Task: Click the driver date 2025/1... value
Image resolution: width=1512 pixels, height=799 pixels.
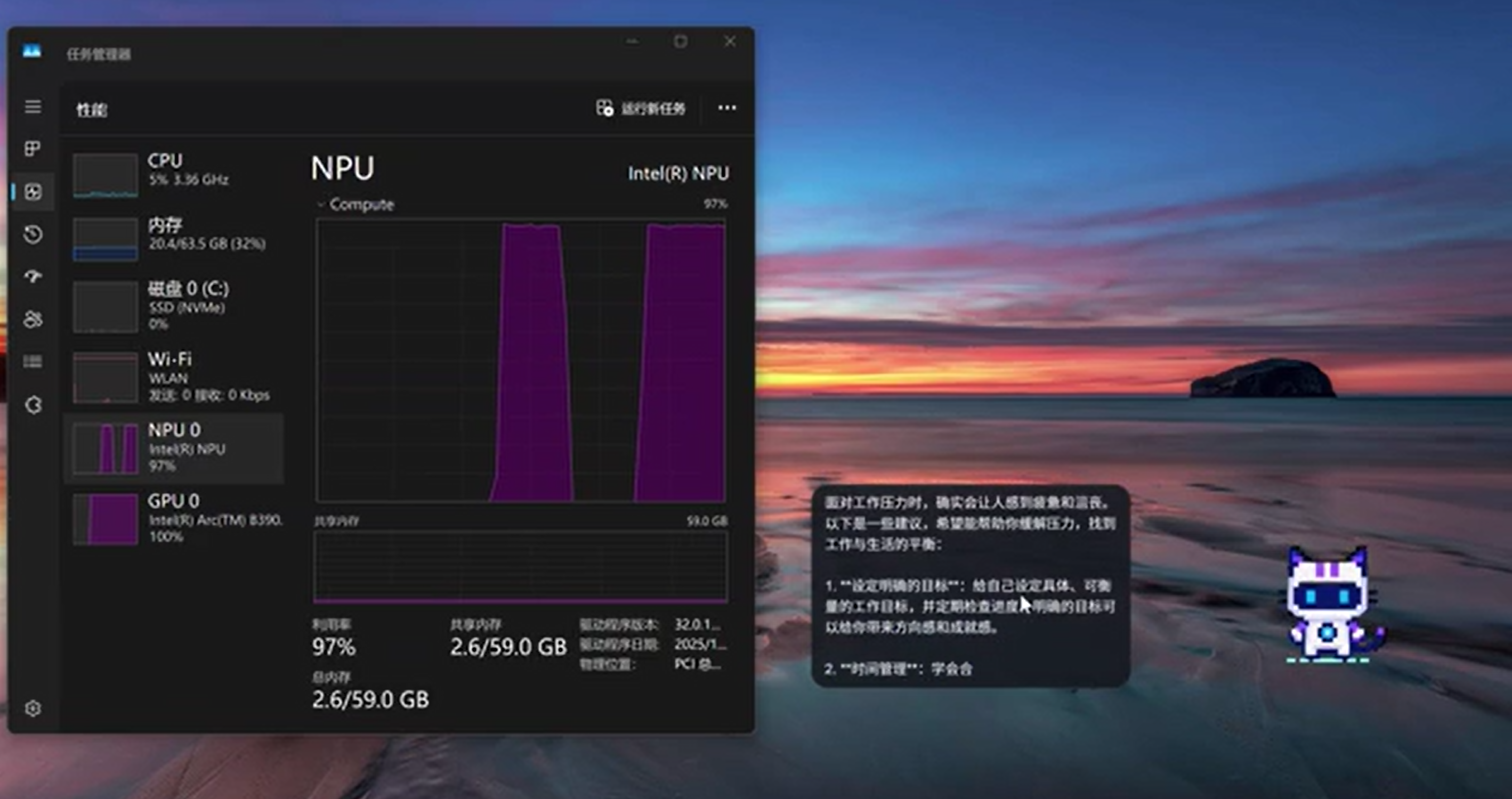Action: (x=700, y=644)
